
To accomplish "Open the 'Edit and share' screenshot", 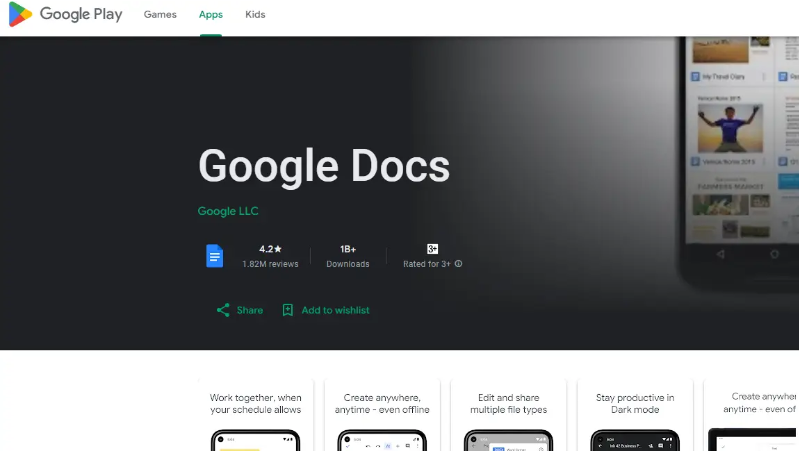I will 509,415.
